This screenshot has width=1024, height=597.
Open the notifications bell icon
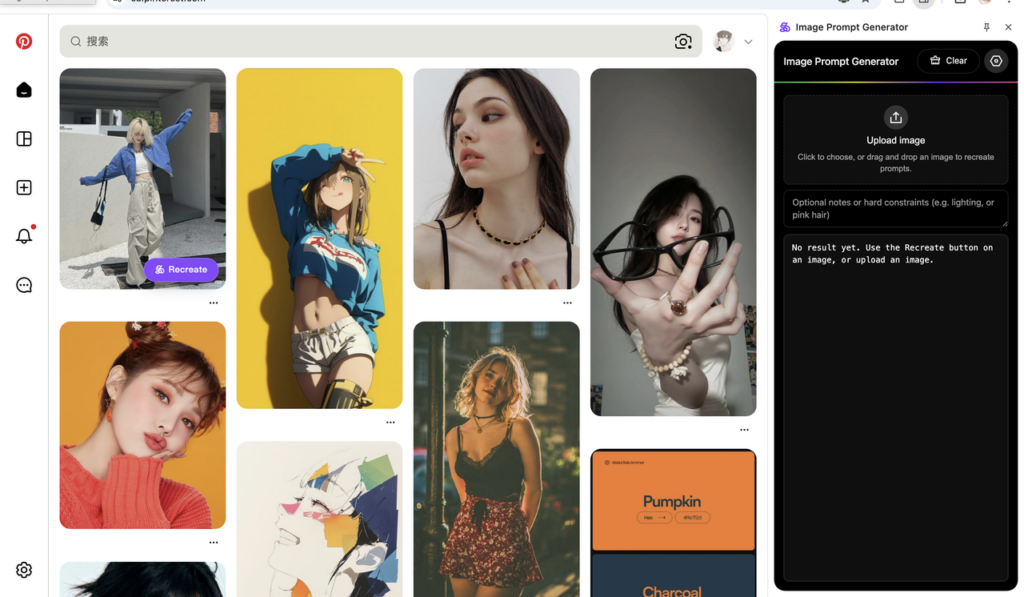tap(24, 236)
